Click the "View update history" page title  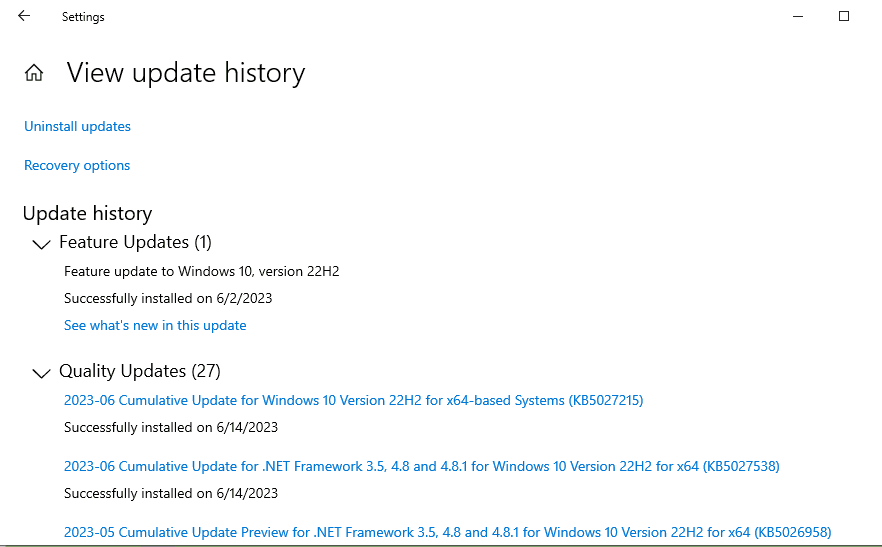(186, 73)
